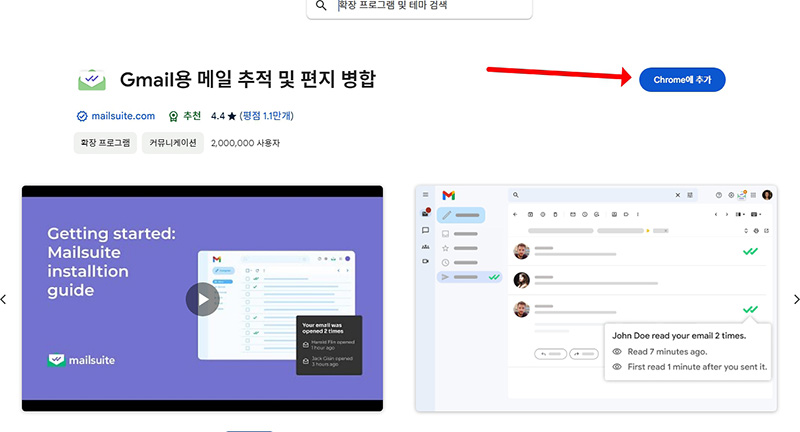Click the 커뮤니케이션 category chip
Screen dimensions: 800x432
pyautogui.click(x=172, y=143)
